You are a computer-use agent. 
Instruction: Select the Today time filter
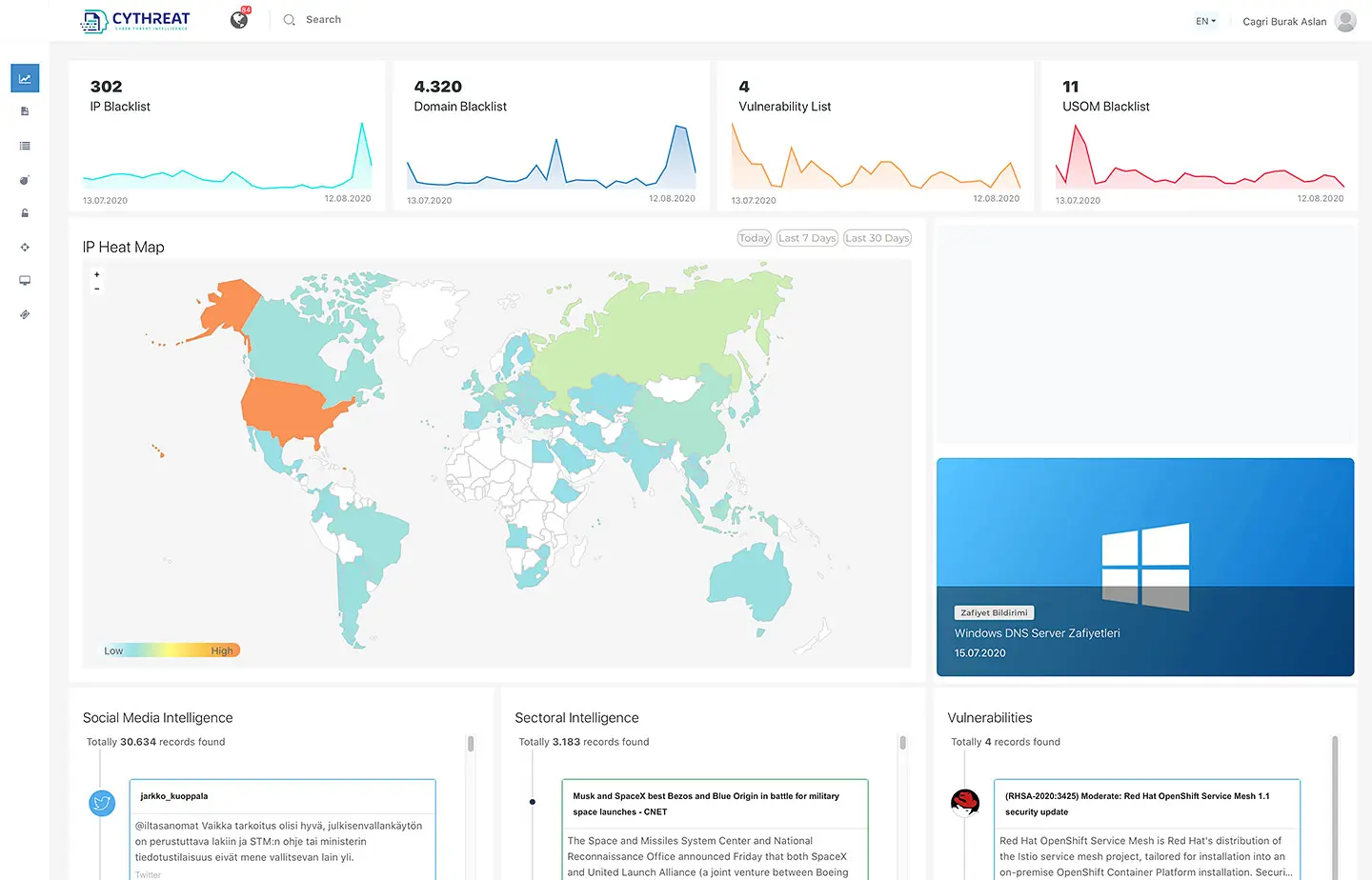tap(754, 238)
